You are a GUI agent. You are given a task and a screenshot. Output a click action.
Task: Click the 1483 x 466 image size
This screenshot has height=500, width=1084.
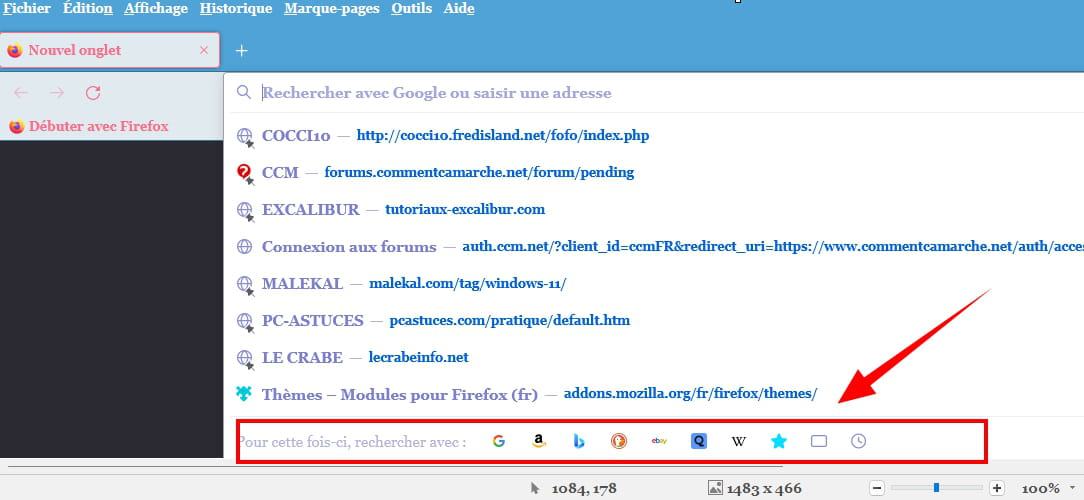pos(764,488)
